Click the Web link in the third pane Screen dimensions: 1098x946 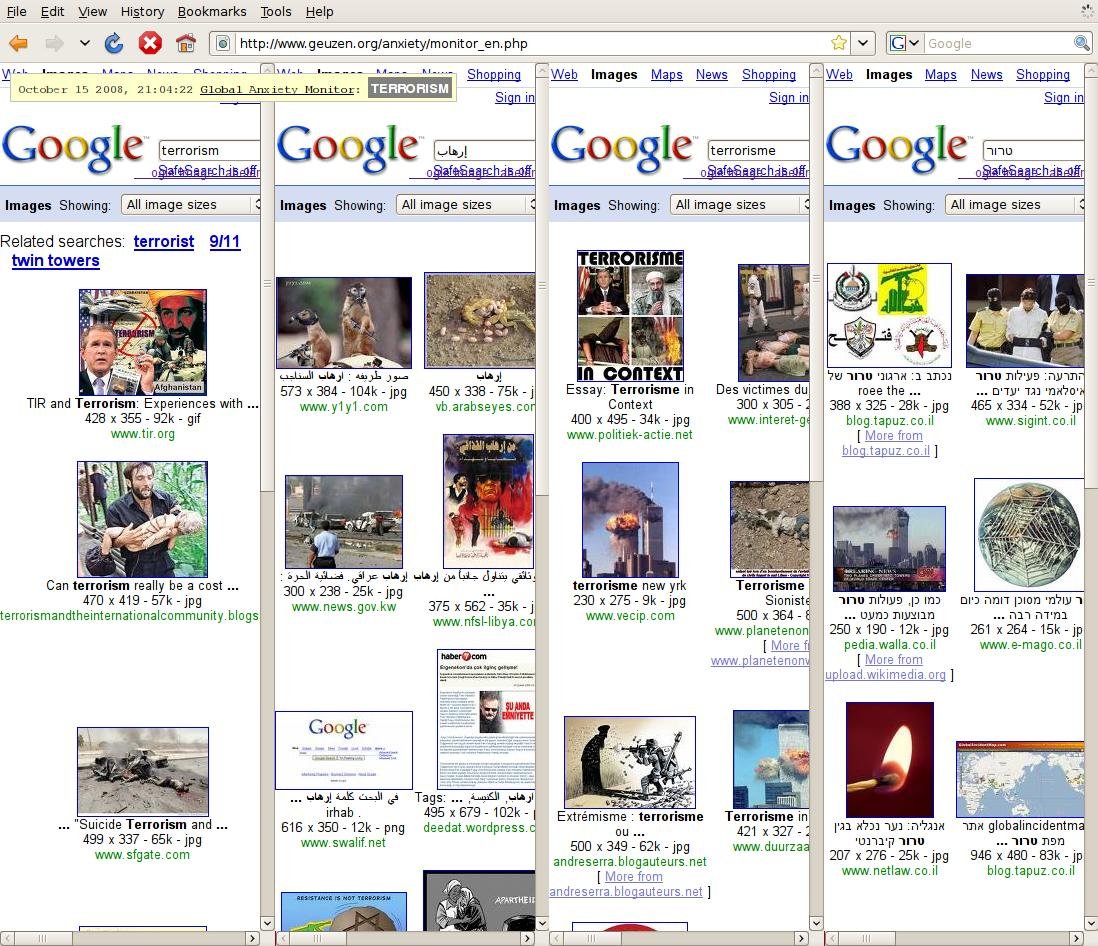tap(564, 75)
